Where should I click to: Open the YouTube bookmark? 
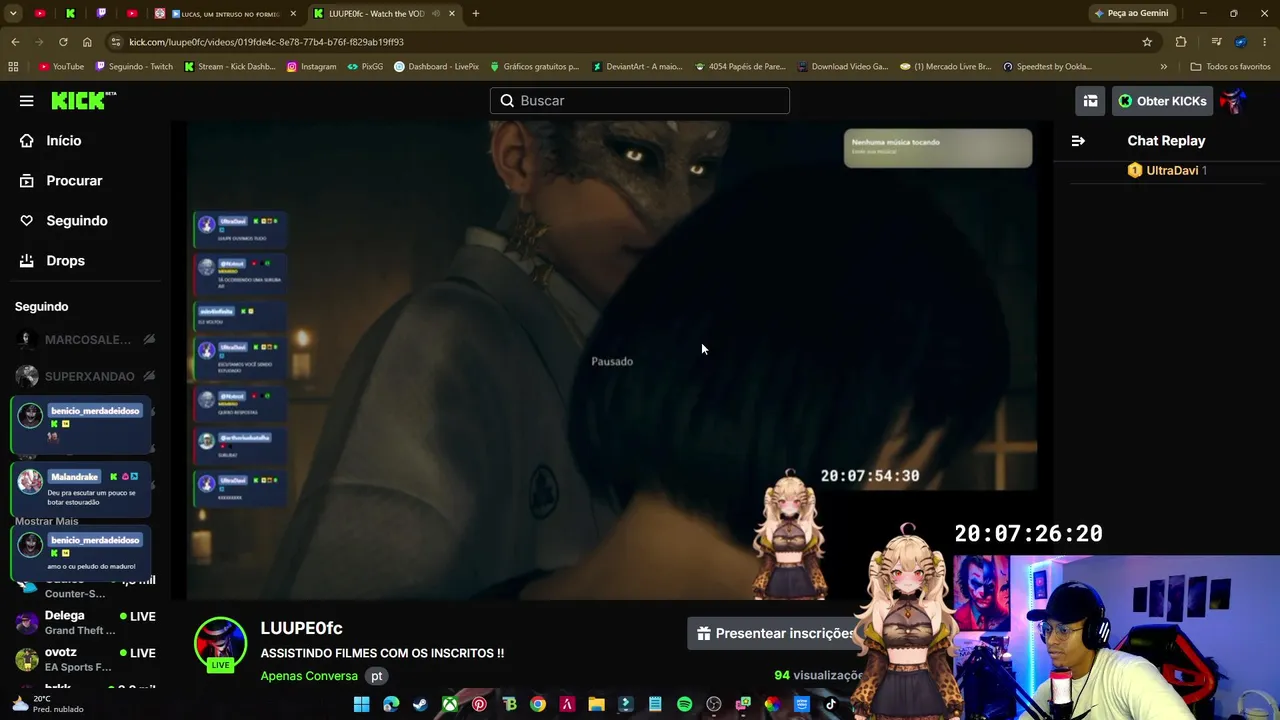[x=61, y=67]
